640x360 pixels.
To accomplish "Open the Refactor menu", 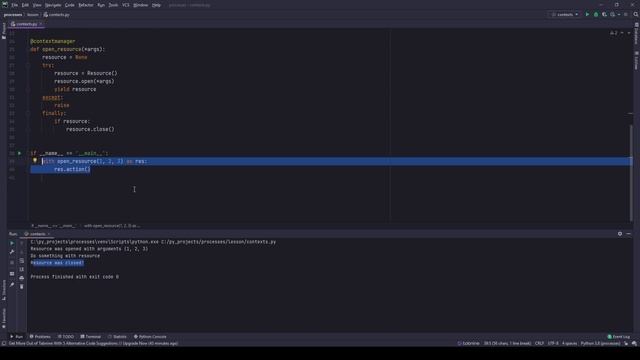I will click(x=86, y=5).
